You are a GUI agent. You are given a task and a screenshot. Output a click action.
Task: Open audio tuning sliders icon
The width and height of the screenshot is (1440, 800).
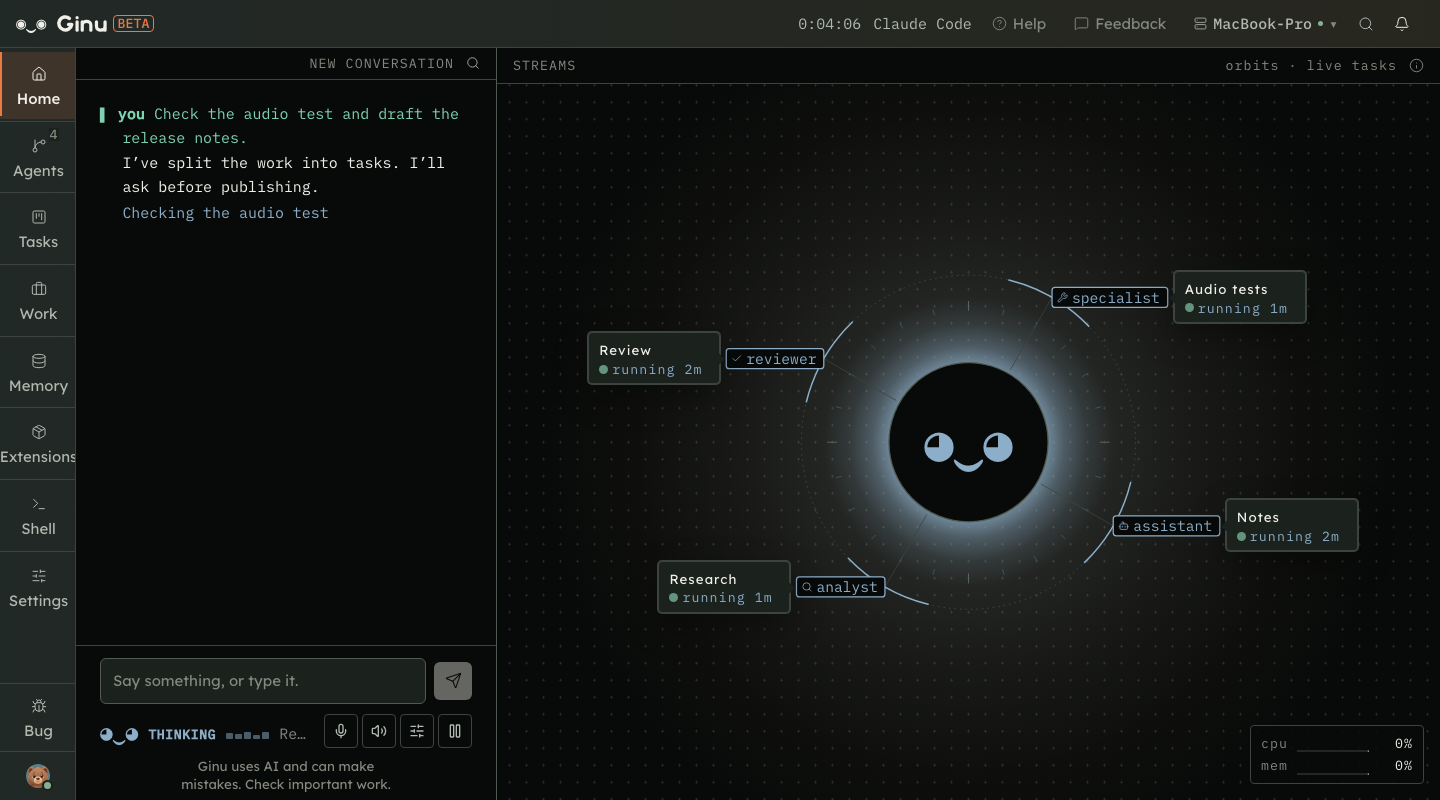tap(417, 731)
